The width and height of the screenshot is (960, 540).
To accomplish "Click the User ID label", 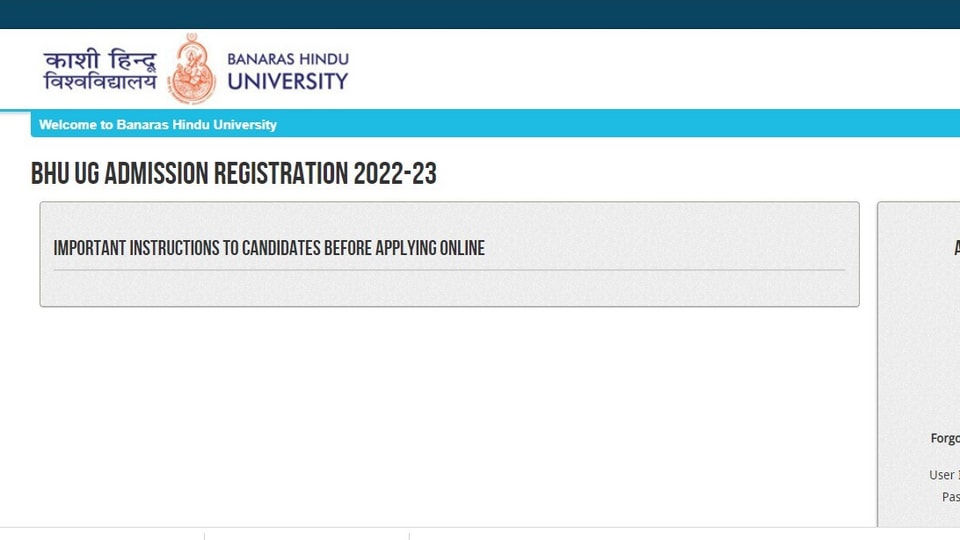I will [x=944, y=475].
